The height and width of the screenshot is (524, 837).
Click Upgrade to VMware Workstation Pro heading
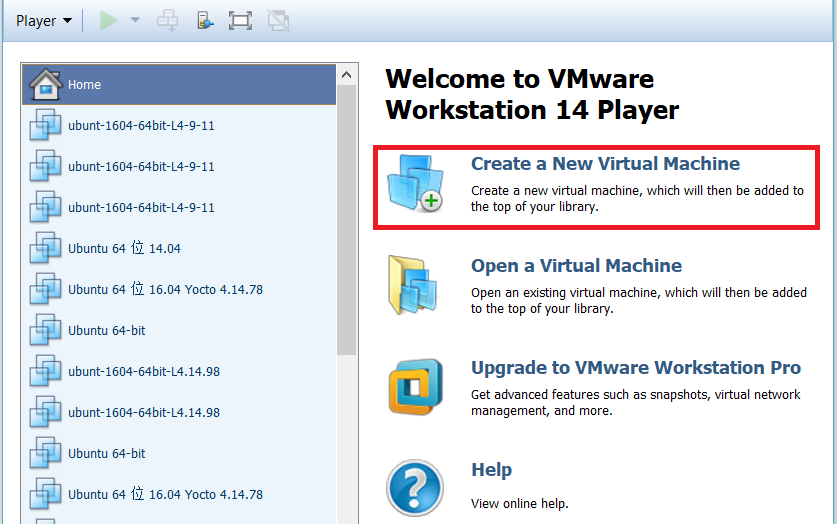636,368
